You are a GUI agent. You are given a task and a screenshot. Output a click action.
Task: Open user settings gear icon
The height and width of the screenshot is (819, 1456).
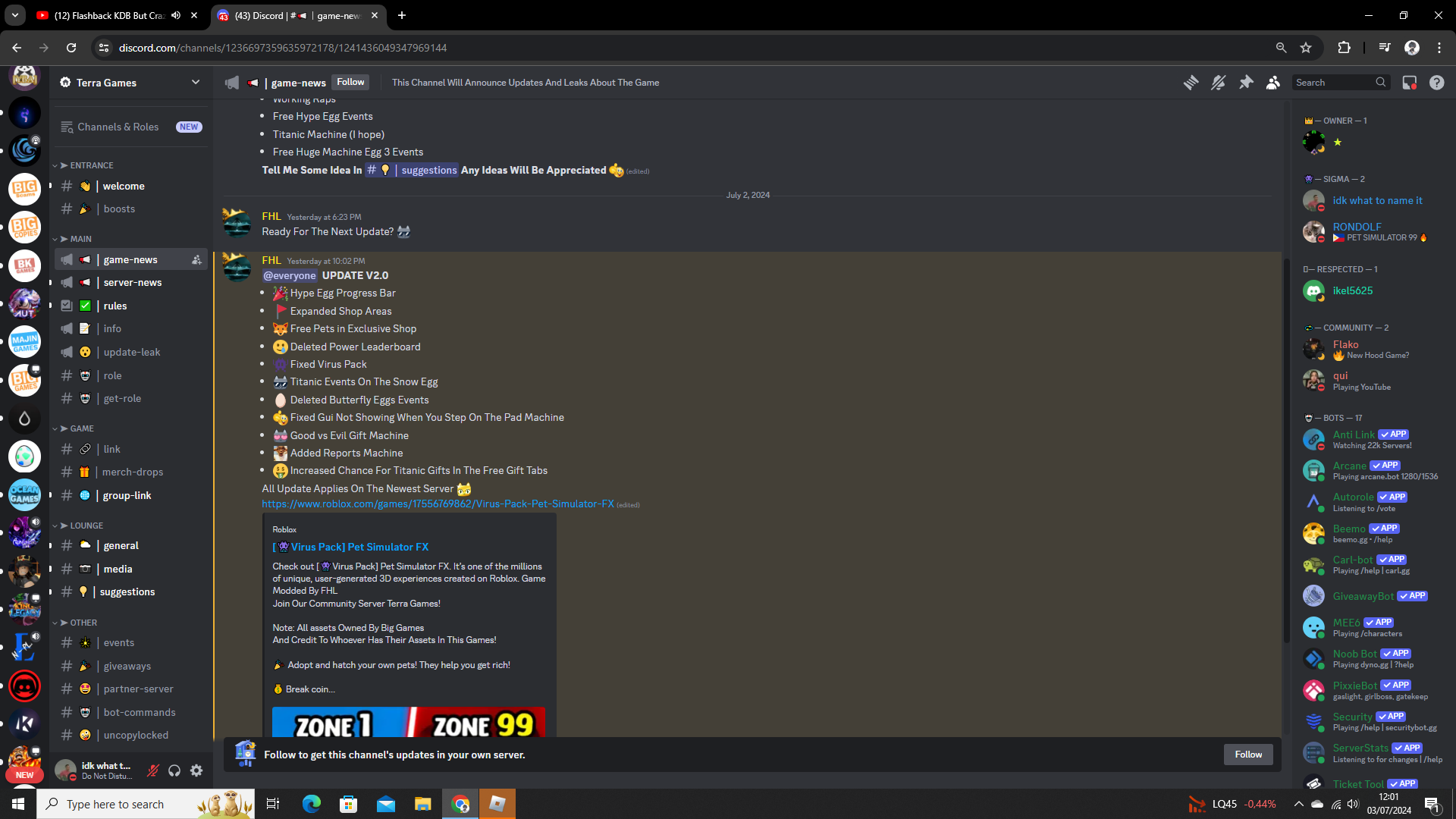(196, 770)
